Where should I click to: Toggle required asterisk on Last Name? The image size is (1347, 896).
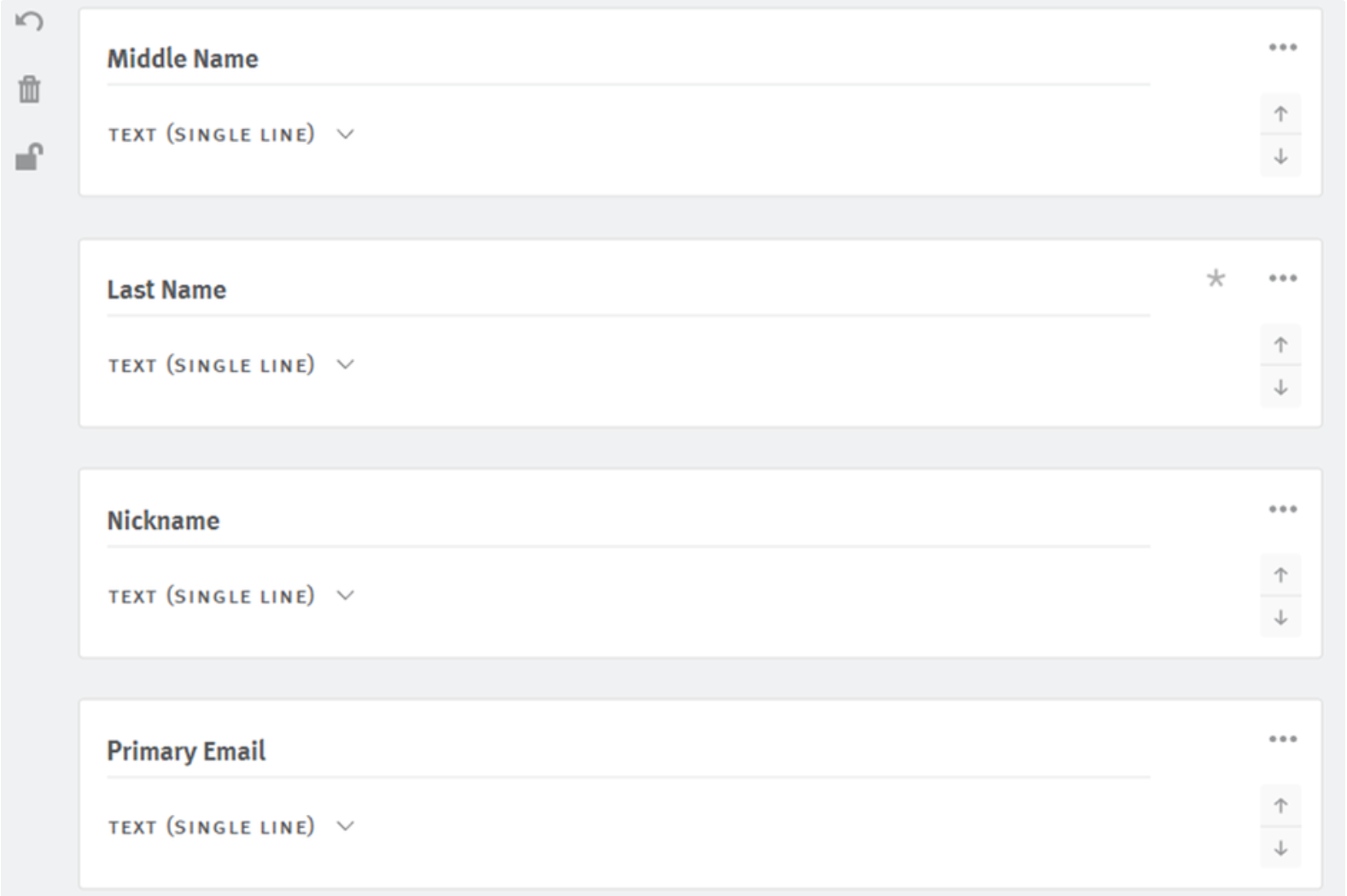pyautogui.click(x=1216, y=278)
